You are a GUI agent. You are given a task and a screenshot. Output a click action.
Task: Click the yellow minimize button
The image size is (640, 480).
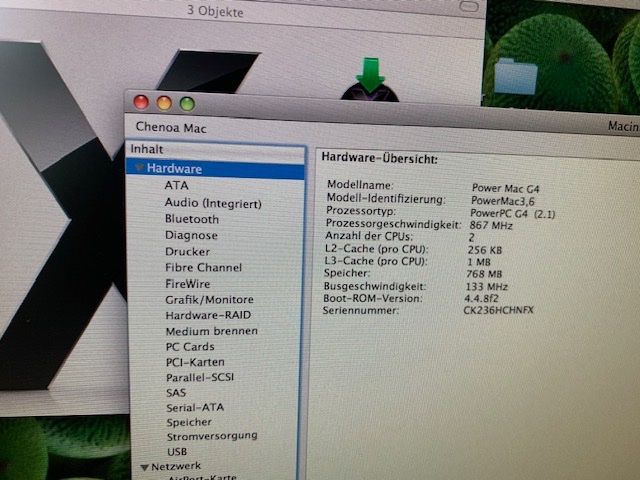(164, 103)
